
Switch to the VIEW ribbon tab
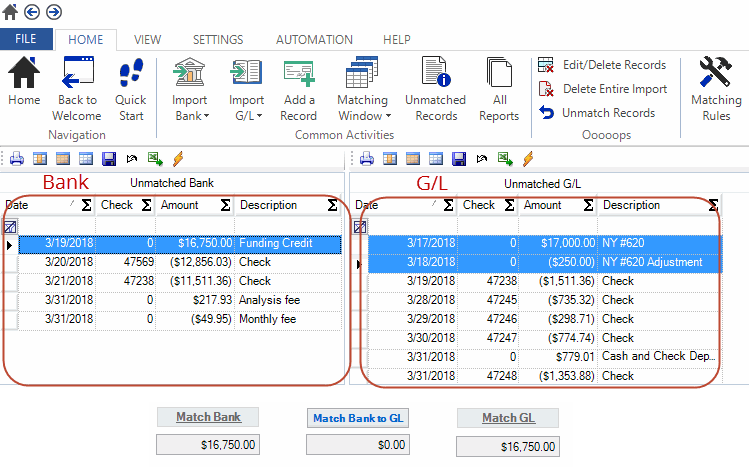pyautogui.click(x=148, y=40)
